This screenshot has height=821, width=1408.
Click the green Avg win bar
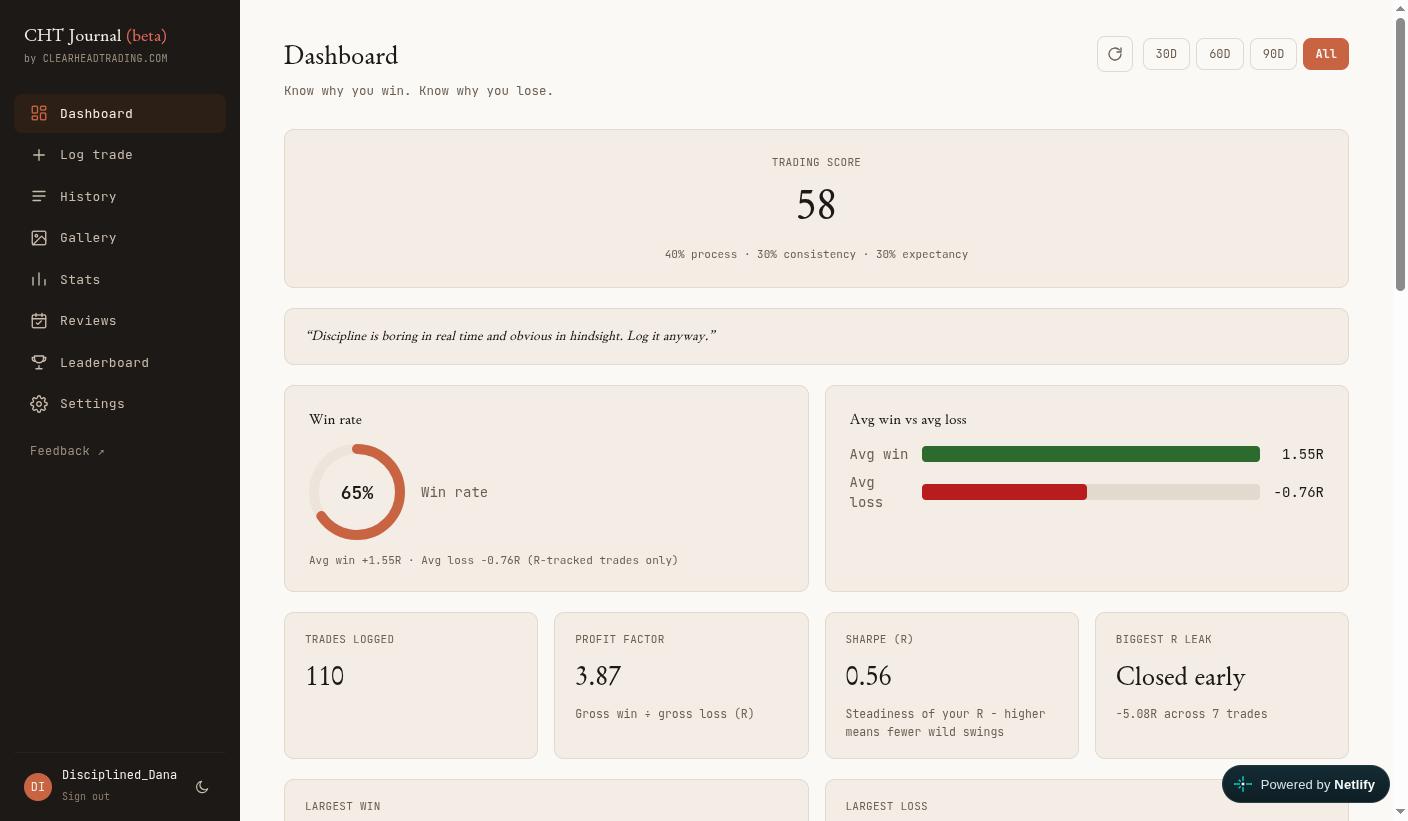coord(1091,455)
